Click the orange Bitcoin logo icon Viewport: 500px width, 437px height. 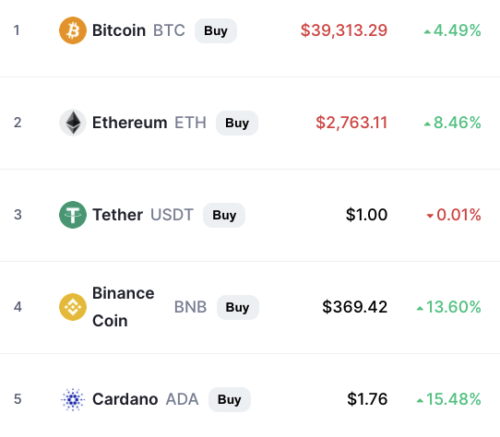tap(73, 30)
